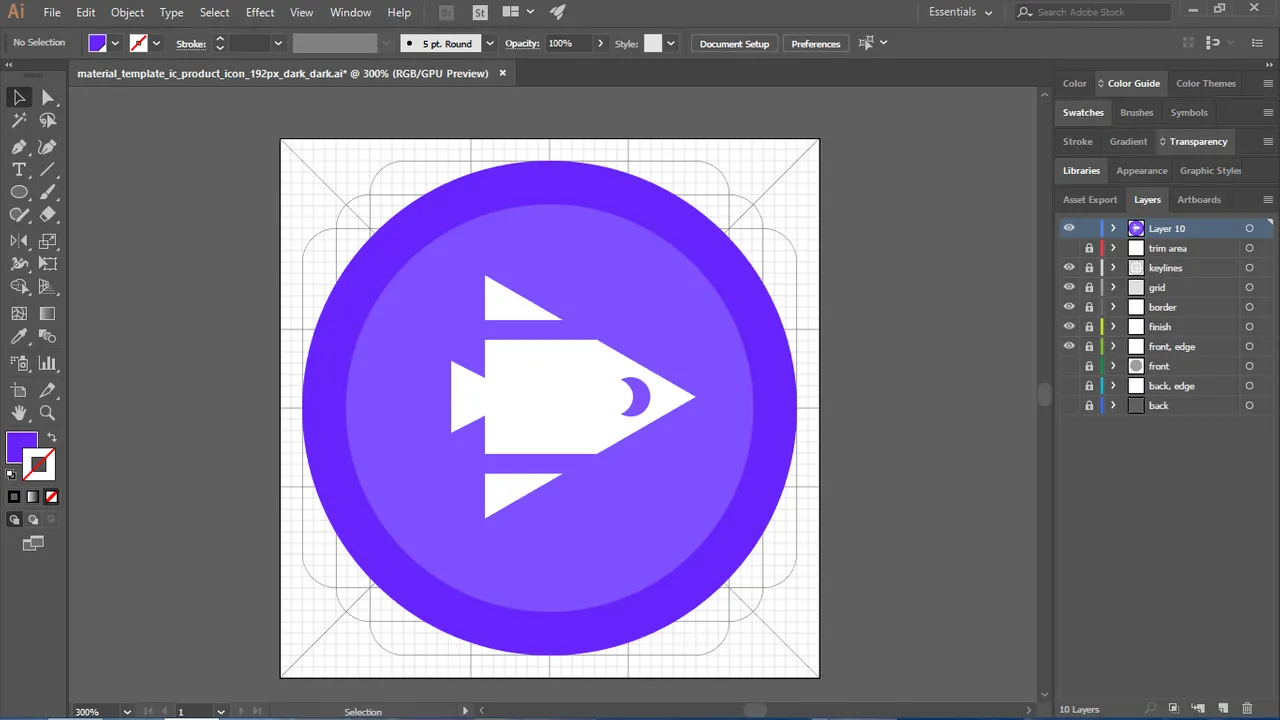Unlock the trim area layer
This screenshot has height=720, width=1280.
(x=1089, y=248)
